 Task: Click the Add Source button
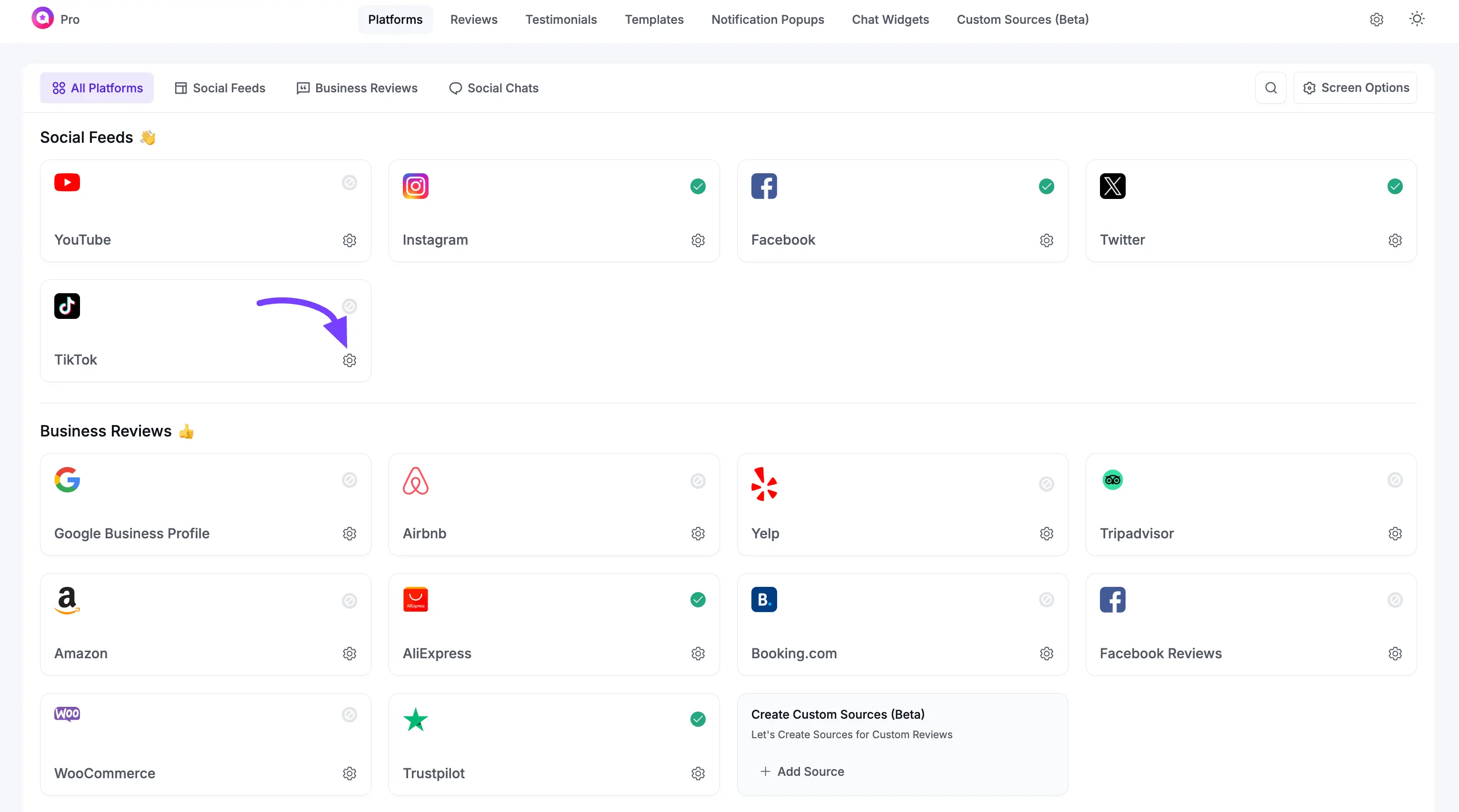click(801, 771)
